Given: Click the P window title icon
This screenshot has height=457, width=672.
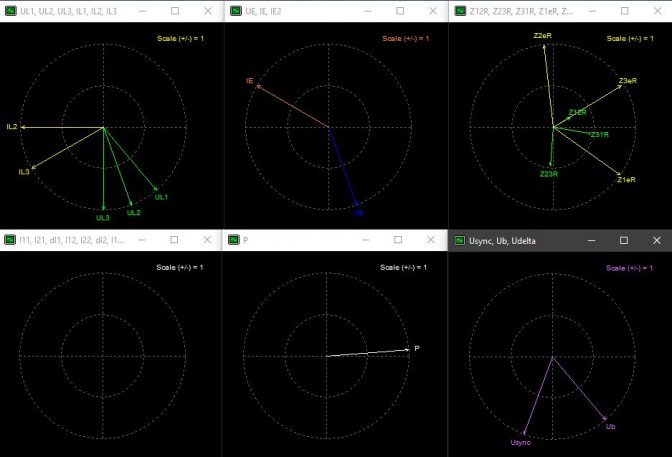Looking at the screenshot, I should [x=234, y=240].
